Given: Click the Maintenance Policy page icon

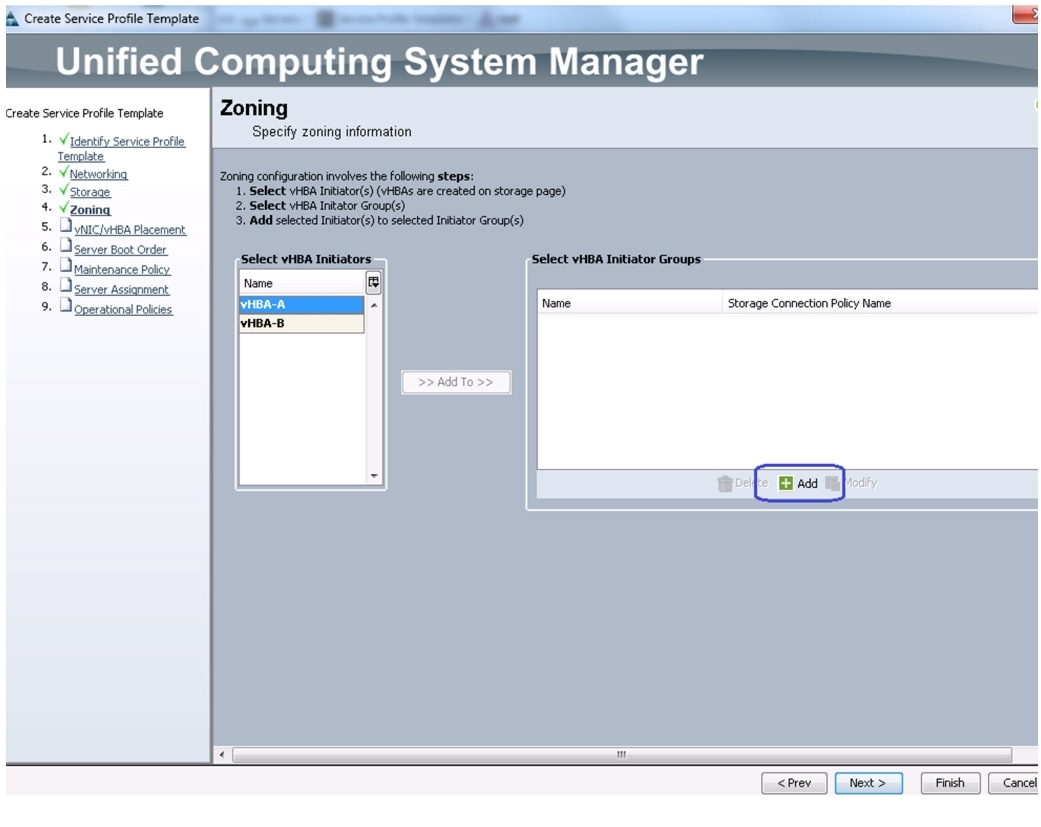Looking at the screenshot, I should 66,266.
